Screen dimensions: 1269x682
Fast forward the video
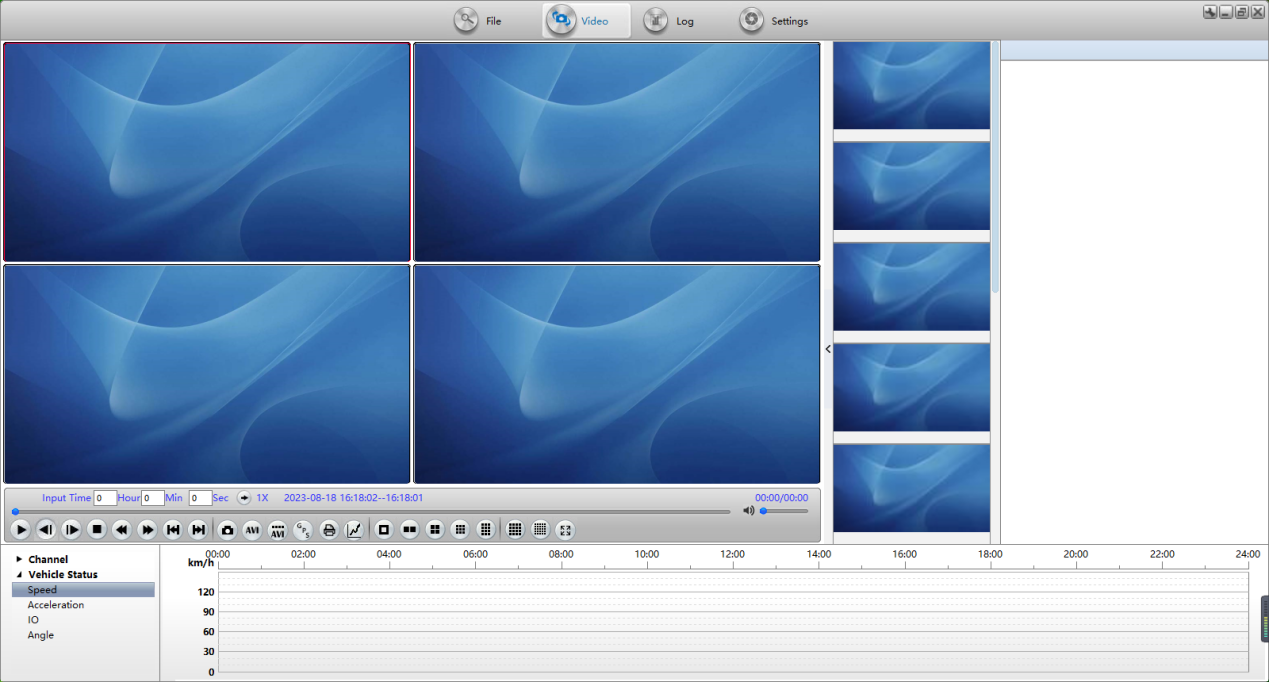147,530
